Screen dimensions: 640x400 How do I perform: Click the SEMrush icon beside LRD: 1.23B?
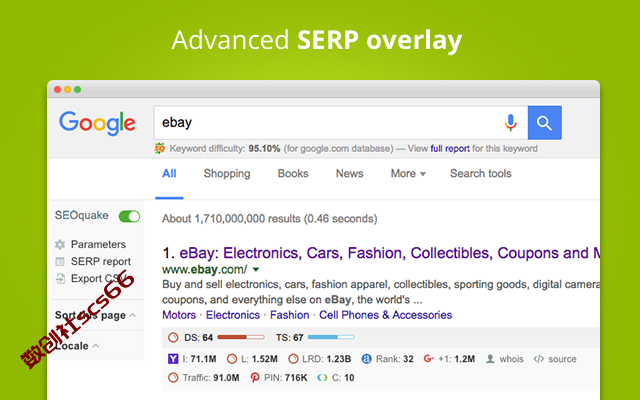tap(293, 359)
